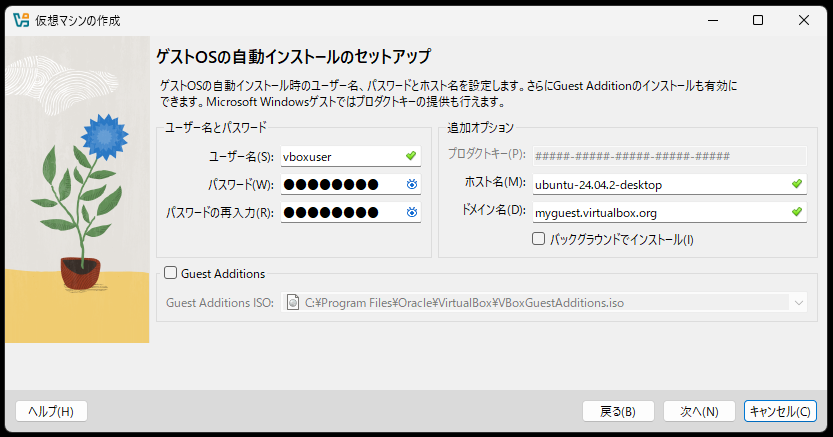Enable バックグラウンドでインストール checkbox
The height and width of the screenshot is (437, 833).
point(539,239)
